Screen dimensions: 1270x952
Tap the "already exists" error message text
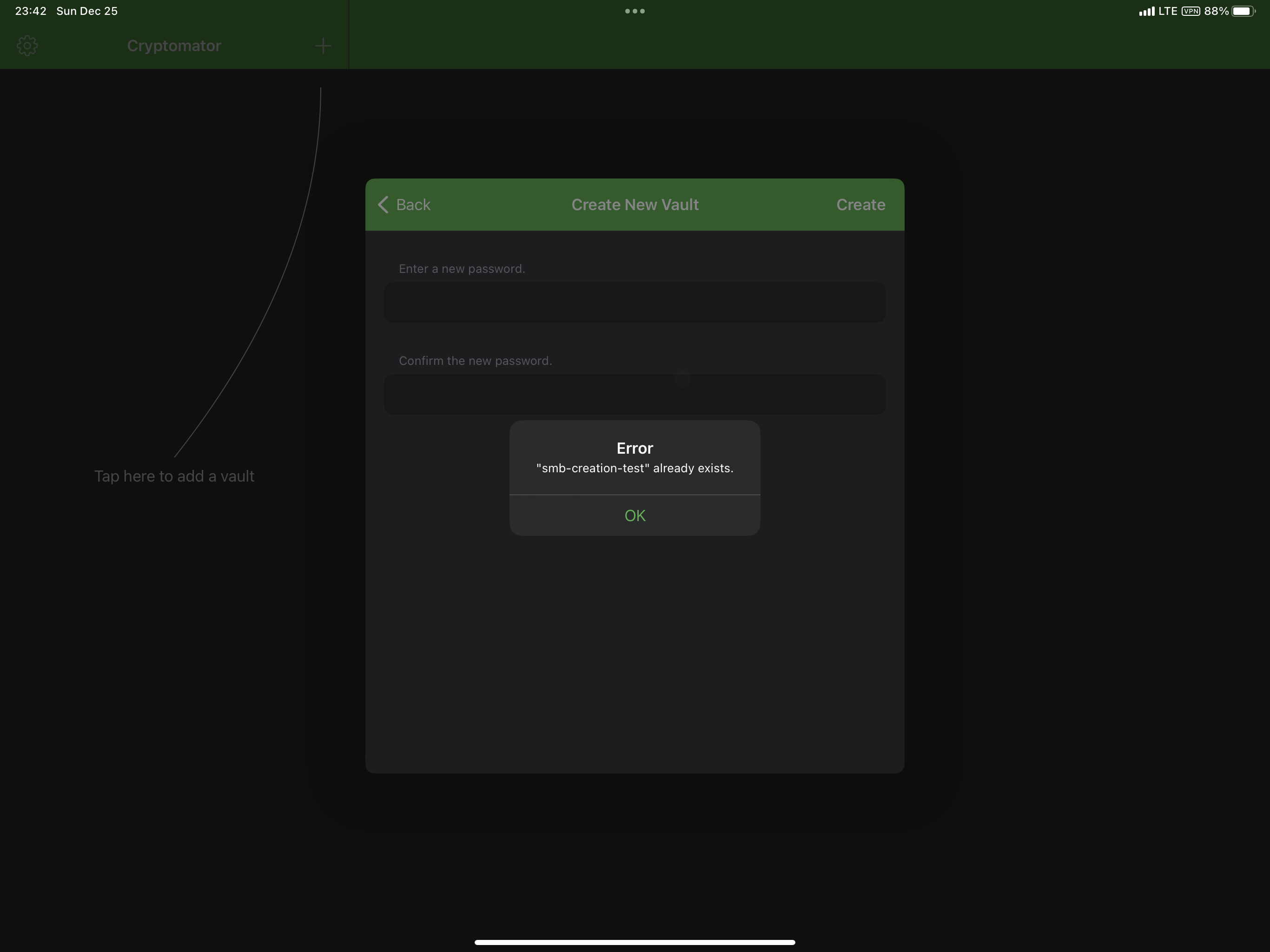[x=635, y=468]
